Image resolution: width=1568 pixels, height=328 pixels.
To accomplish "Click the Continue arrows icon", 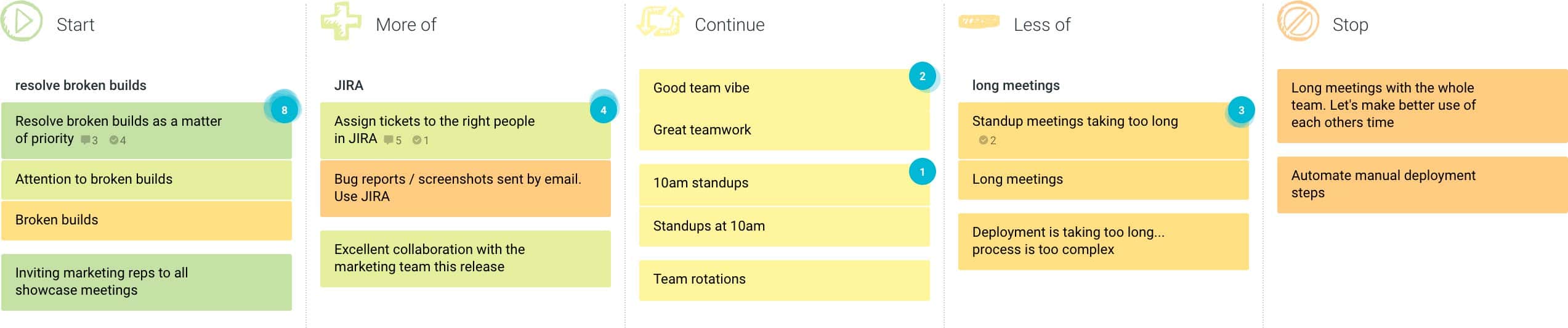I will [x=660, y=22].
